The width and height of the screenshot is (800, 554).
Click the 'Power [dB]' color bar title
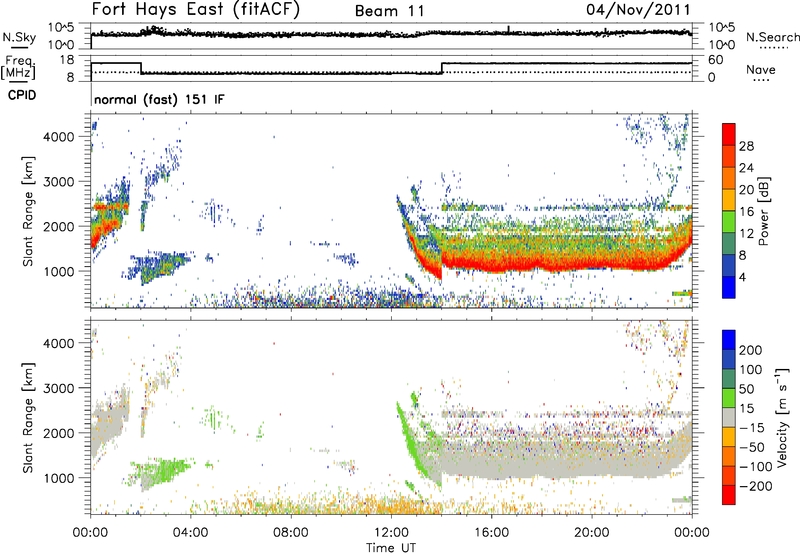764,211
